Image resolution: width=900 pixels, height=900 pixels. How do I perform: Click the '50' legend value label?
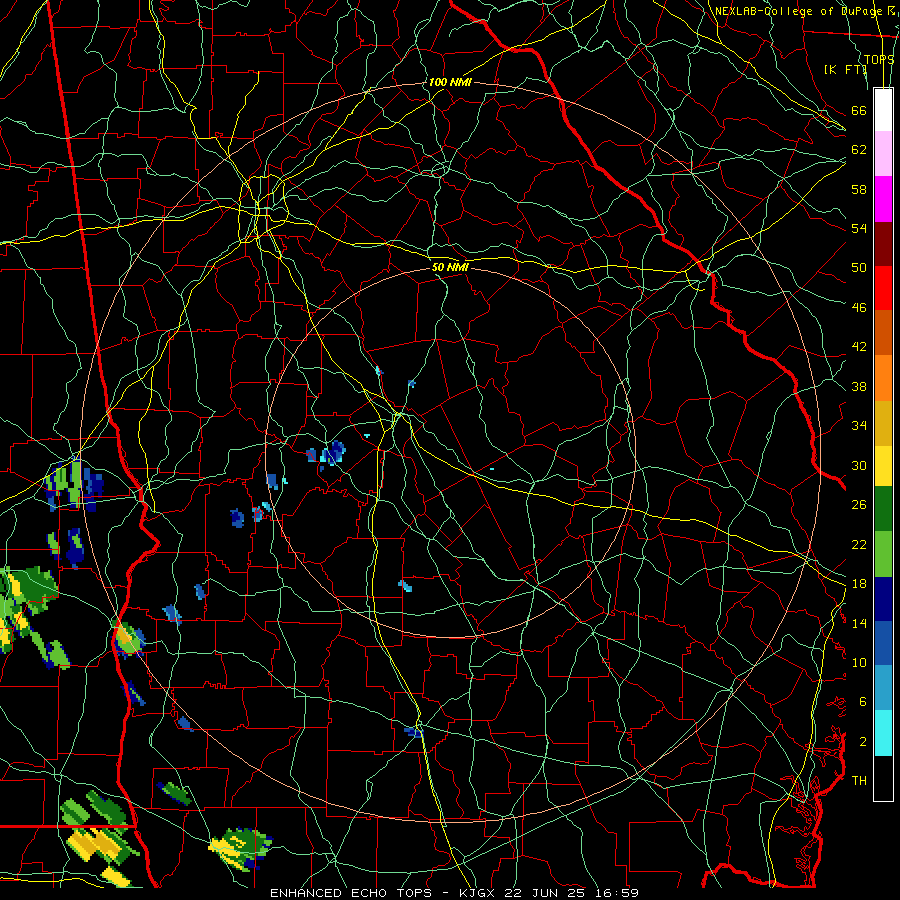click(859, 267)
